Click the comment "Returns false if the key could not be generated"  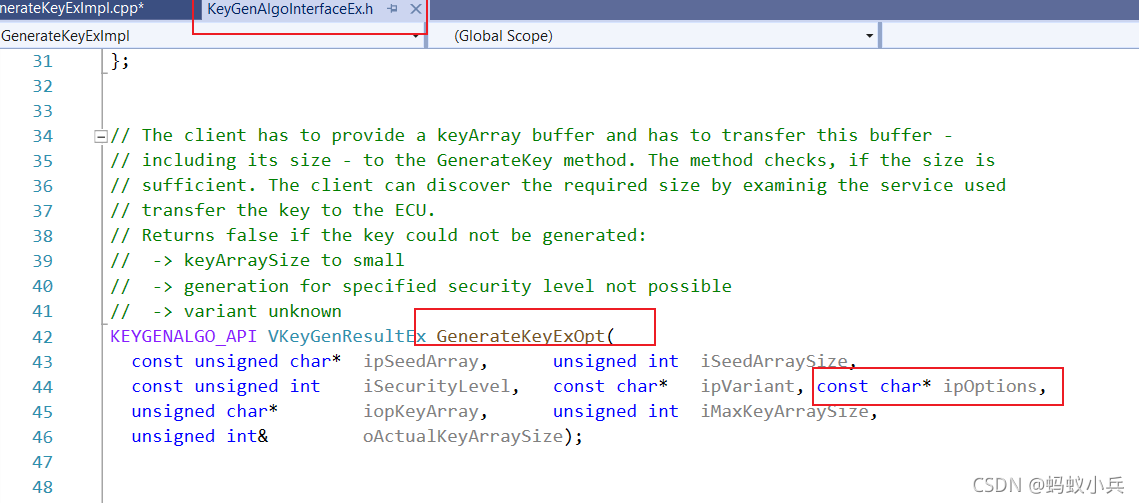point(394,236)
